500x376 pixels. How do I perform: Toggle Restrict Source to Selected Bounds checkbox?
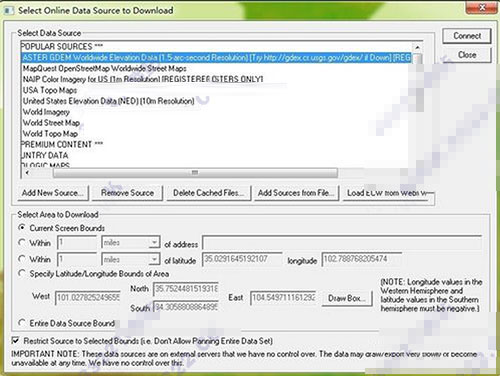coord(15,341)
